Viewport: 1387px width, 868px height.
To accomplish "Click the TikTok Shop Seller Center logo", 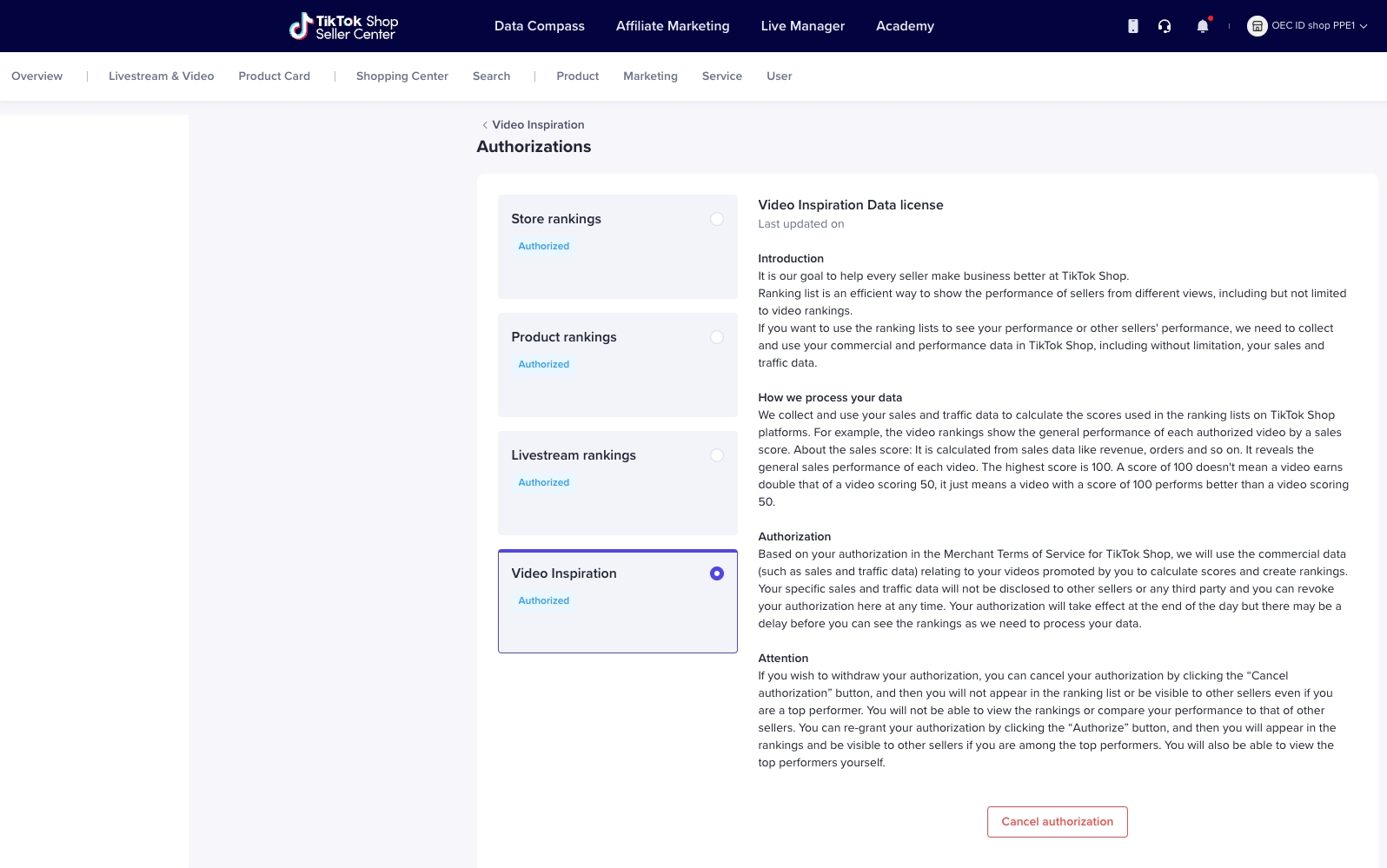I will [343, 26].
